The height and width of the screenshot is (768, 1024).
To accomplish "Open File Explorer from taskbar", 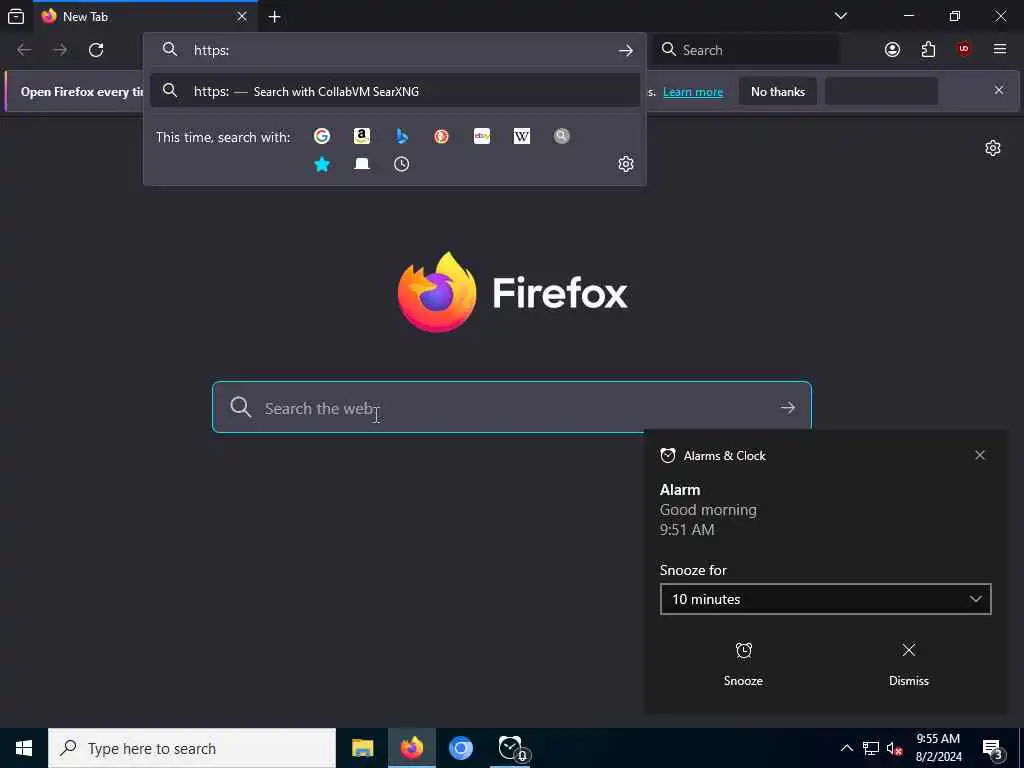I will (362, 748).
